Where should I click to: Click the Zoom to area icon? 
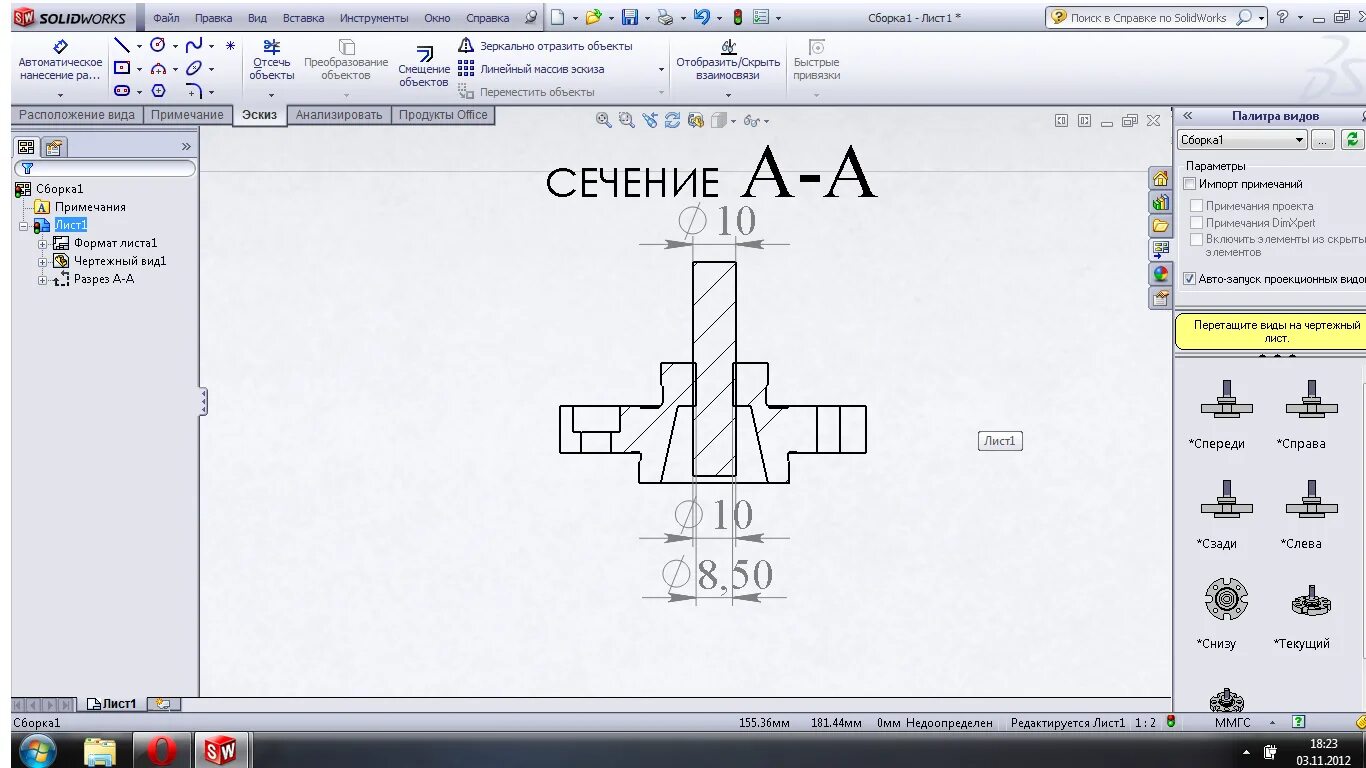[625, 120]
